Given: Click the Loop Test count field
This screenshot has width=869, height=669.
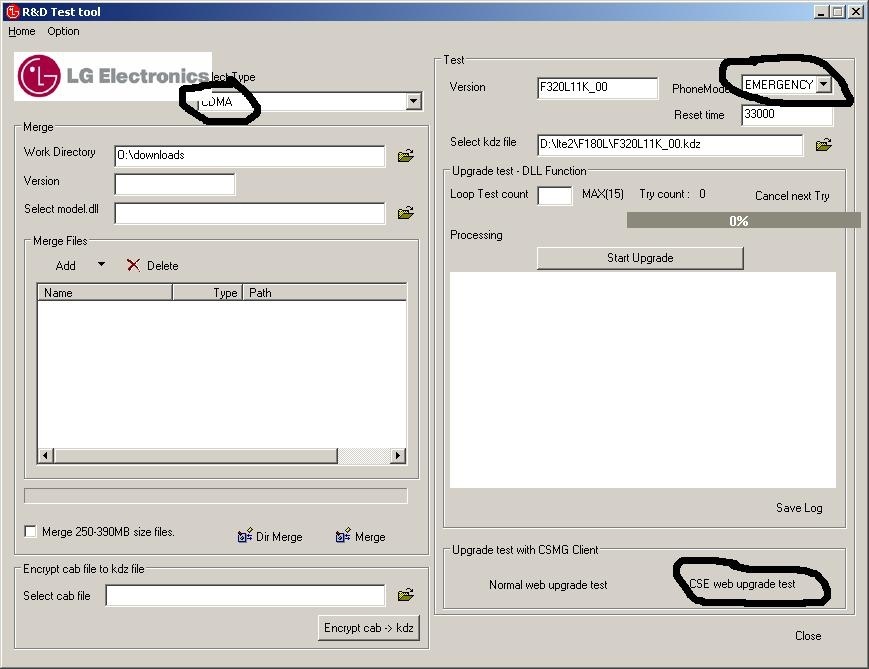Looking at the screenshot, I should pos(555,196).
